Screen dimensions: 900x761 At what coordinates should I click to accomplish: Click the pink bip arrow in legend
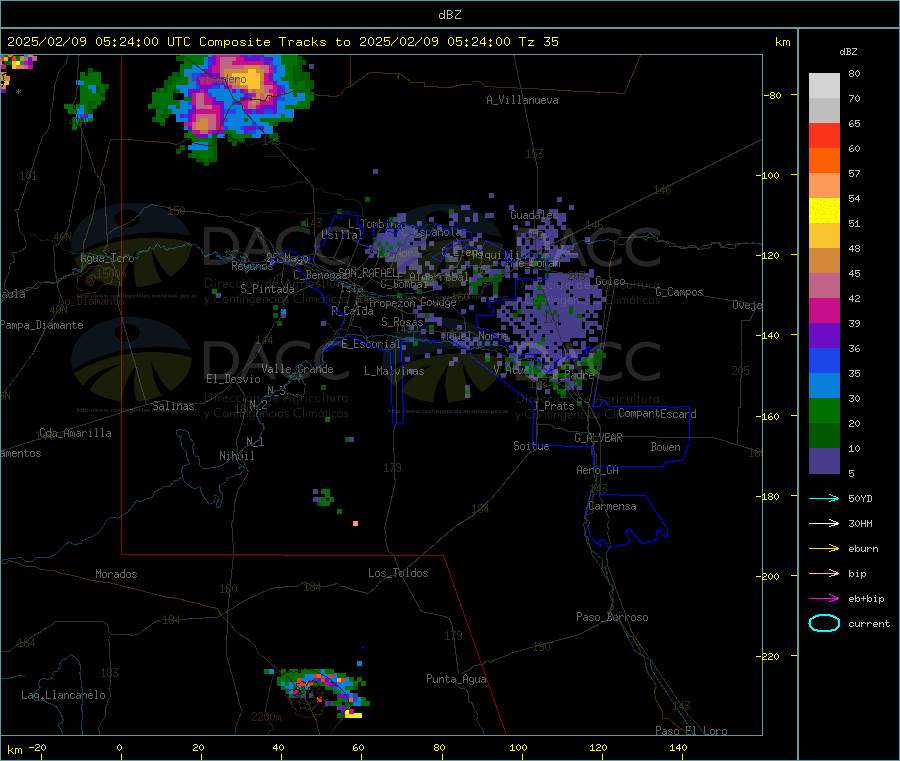pos(824,573)
